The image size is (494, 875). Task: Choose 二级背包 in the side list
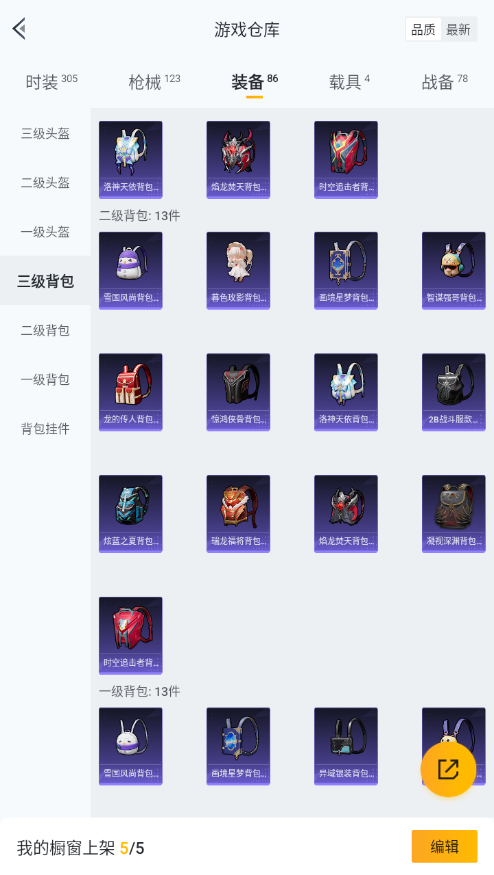45,330
